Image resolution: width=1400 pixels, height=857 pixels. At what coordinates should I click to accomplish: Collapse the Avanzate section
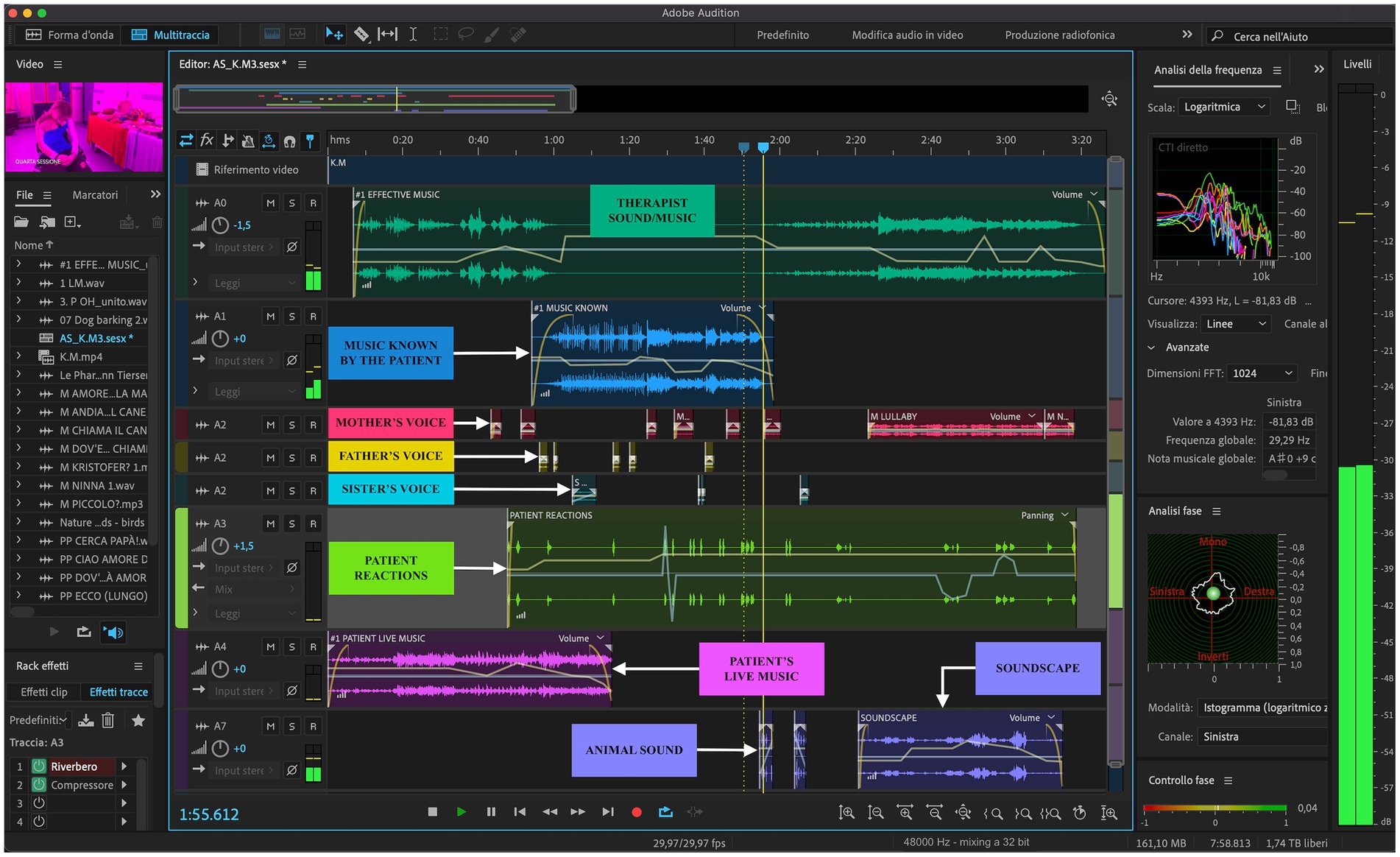[1151, 348]
